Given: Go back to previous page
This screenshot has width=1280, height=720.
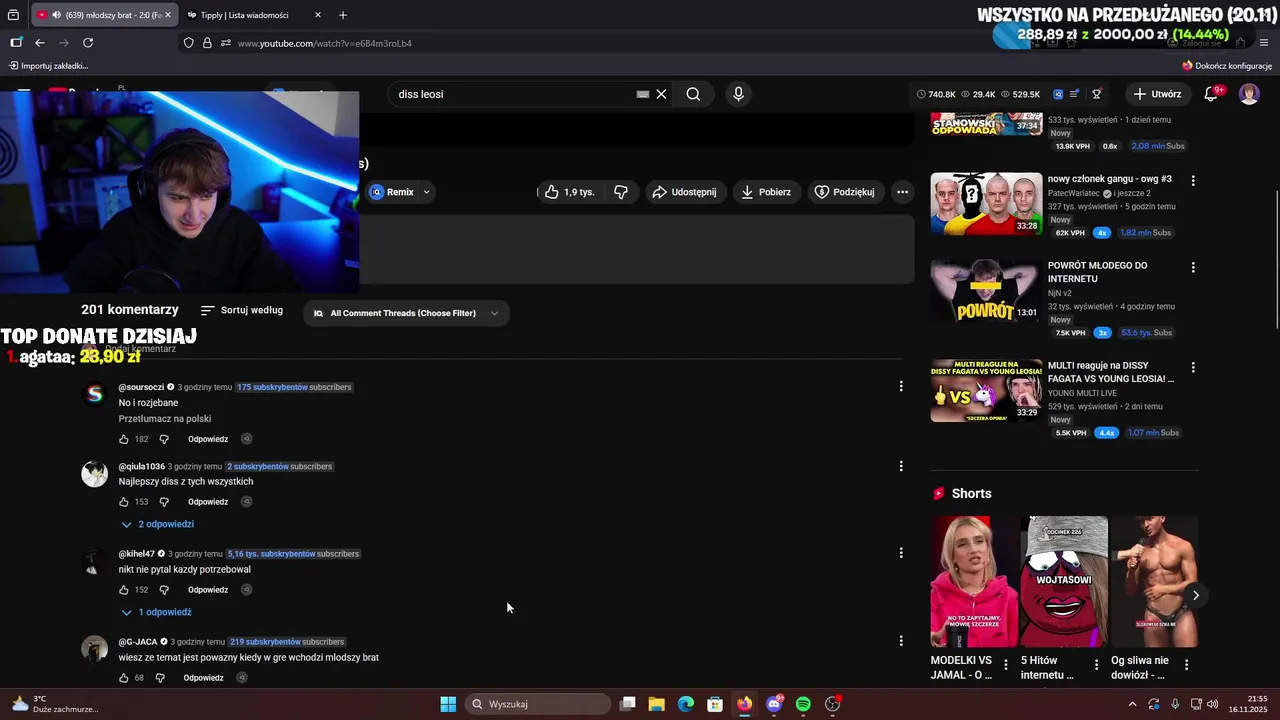Looking at the screenshot, I should [40, 43].
